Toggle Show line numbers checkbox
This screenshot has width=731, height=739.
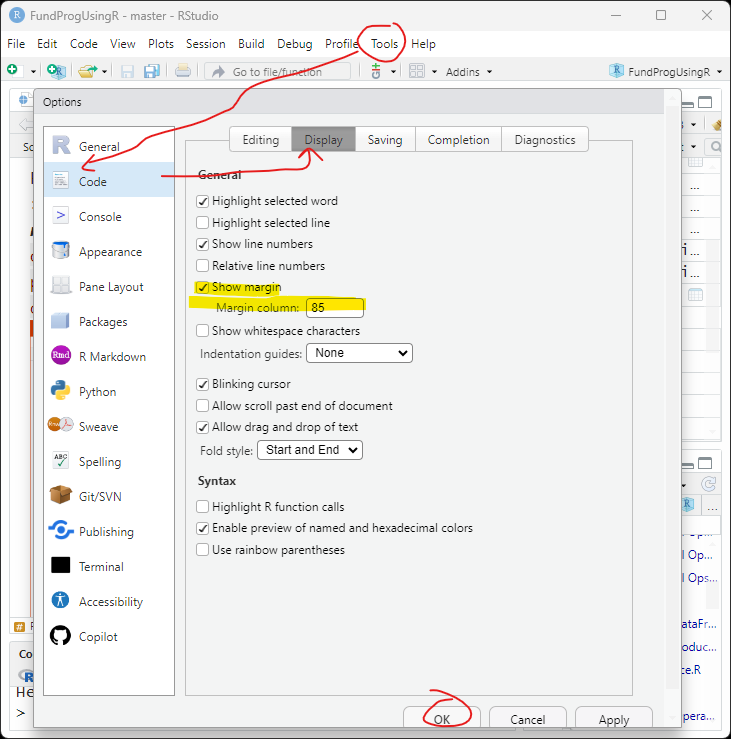(203, 244)
